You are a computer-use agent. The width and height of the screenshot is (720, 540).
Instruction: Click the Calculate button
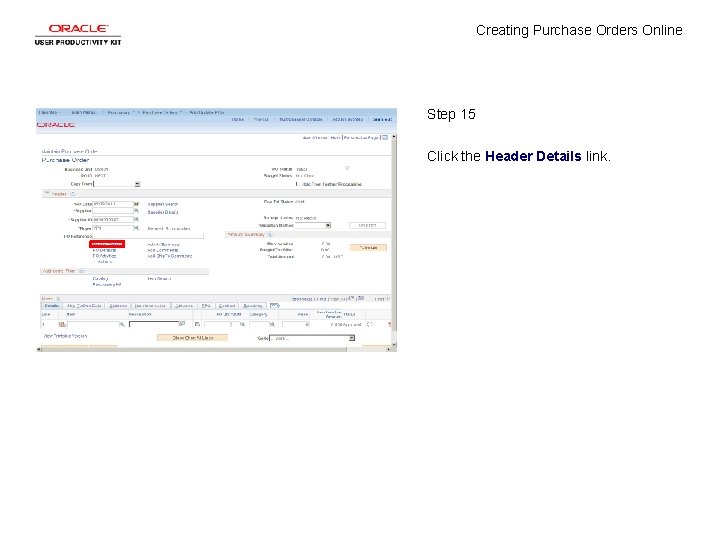368,248
